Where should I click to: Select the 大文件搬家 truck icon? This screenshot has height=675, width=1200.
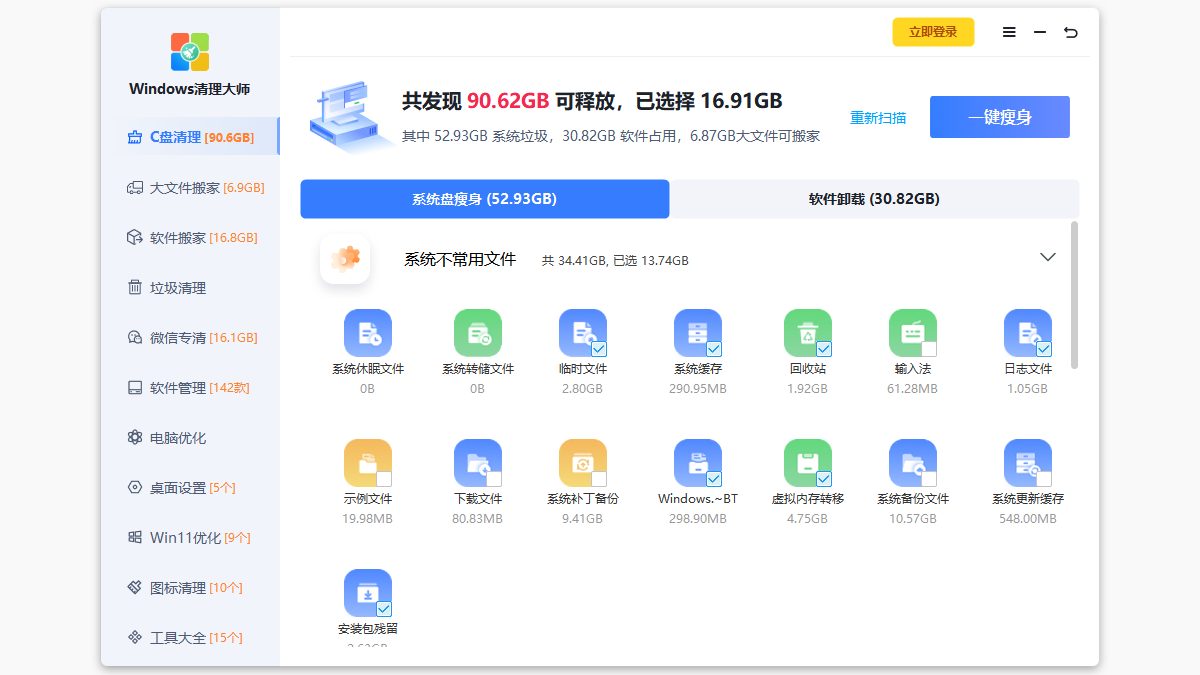click(135, 188)
